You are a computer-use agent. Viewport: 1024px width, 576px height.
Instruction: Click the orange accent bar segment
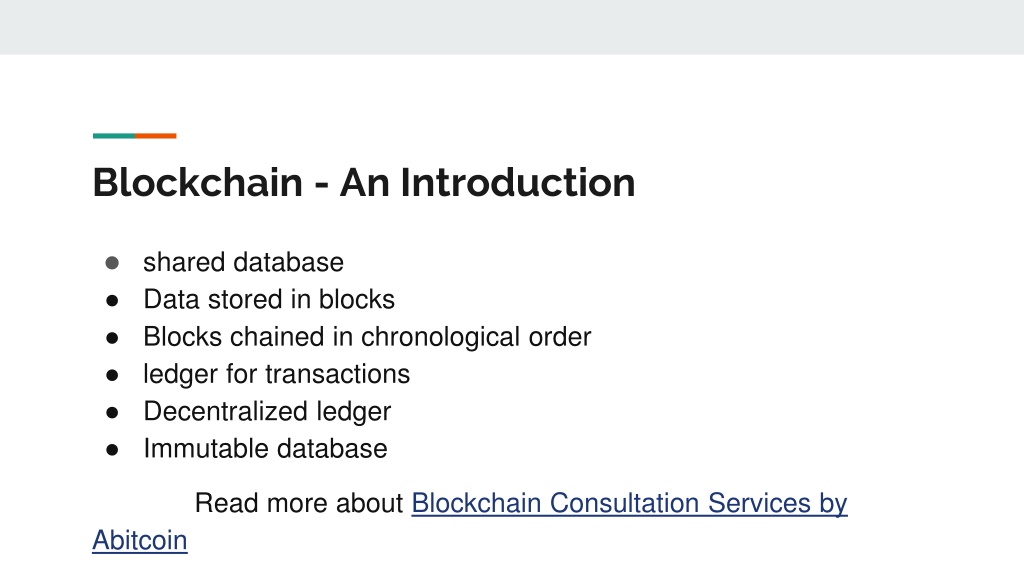[155, 136]
